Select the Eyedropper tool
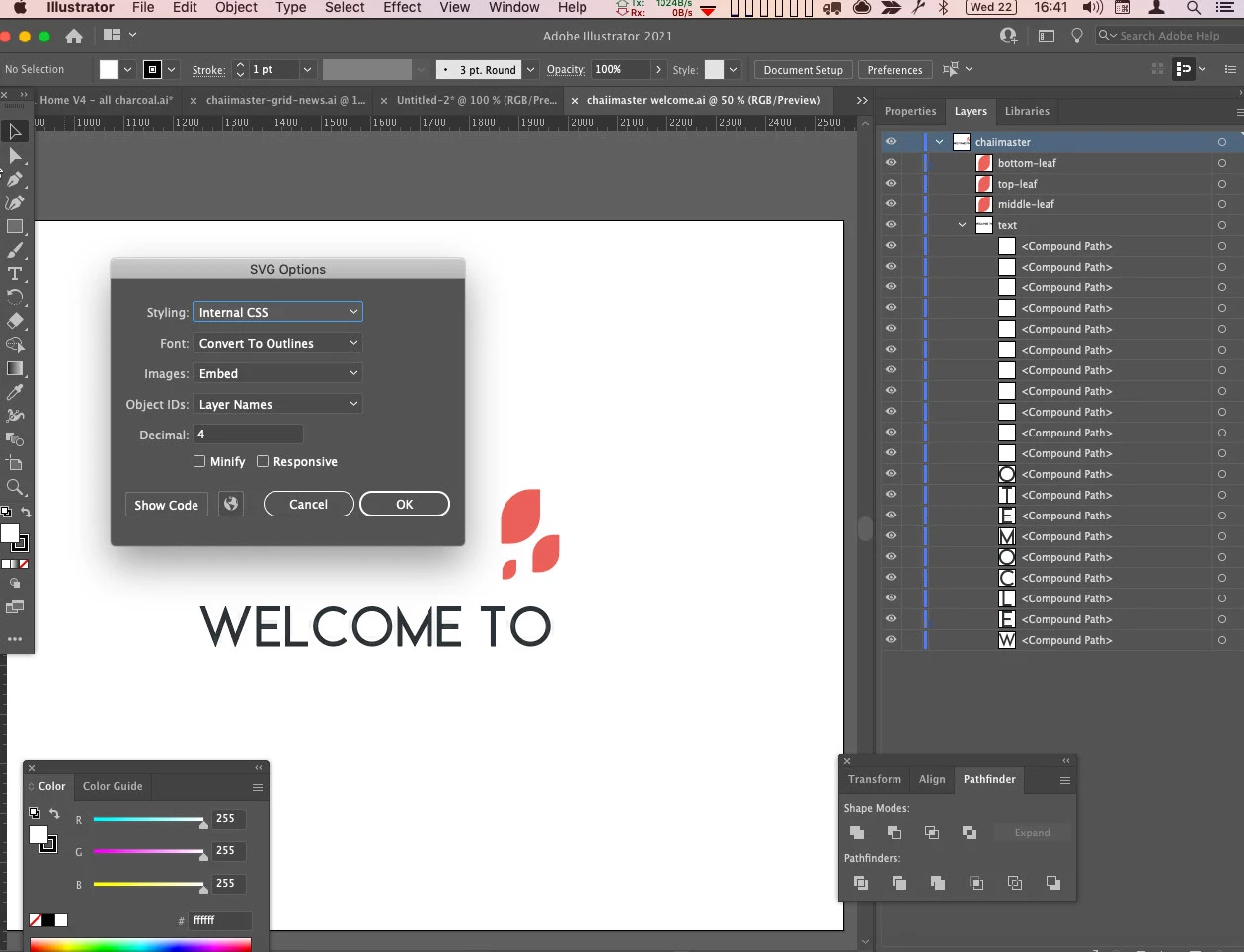This screenshot has height=952, width=1244. point(15,392)
